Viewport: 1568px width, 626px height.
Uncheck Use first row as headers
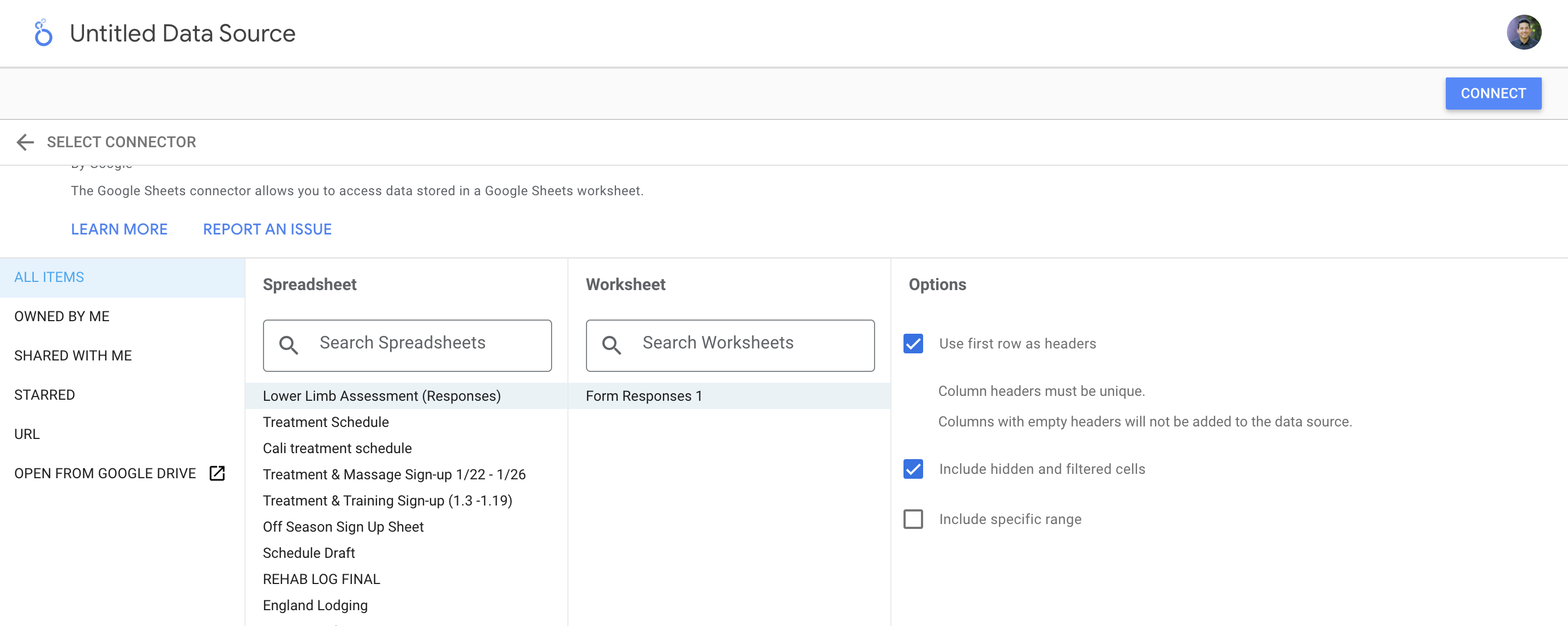(913, 344)
